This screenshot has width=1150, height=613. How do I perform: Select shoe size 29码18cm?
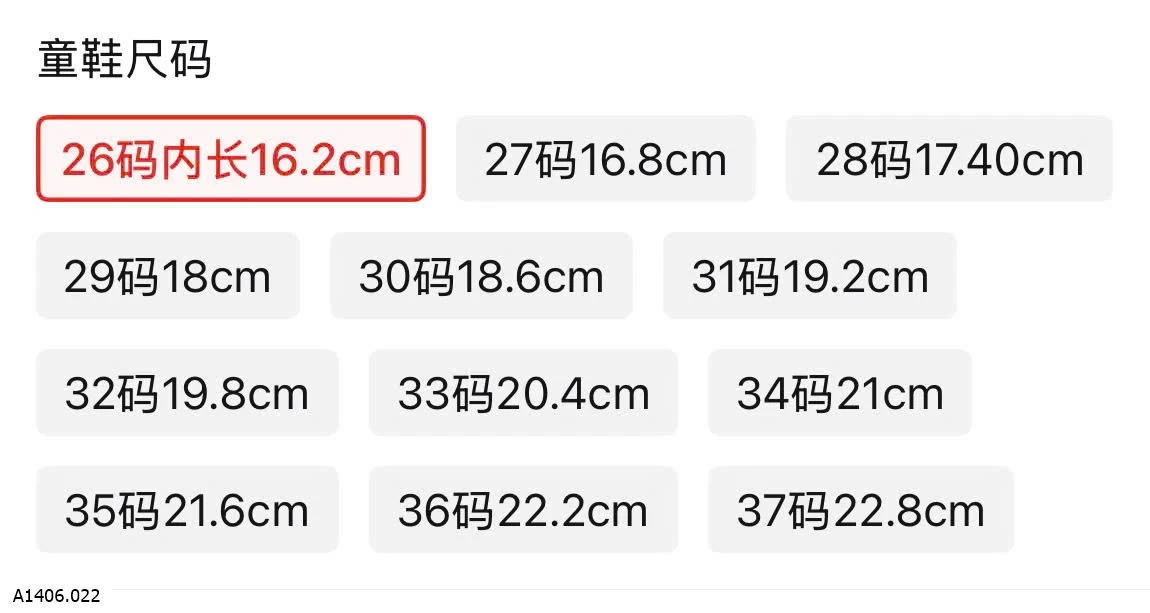[x=168, y=276]
